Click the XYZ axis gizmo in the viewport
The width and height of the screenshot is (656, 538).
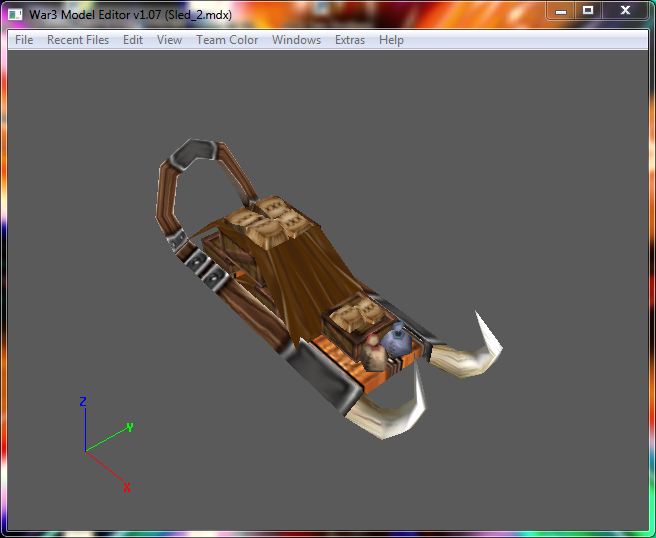click(107, 444)
